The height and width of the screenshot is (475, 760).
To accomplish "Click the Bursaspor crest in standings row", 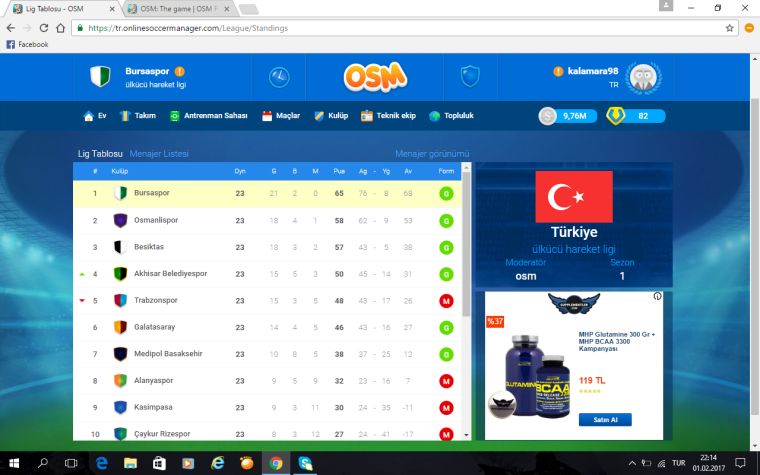I will point(120,193).
